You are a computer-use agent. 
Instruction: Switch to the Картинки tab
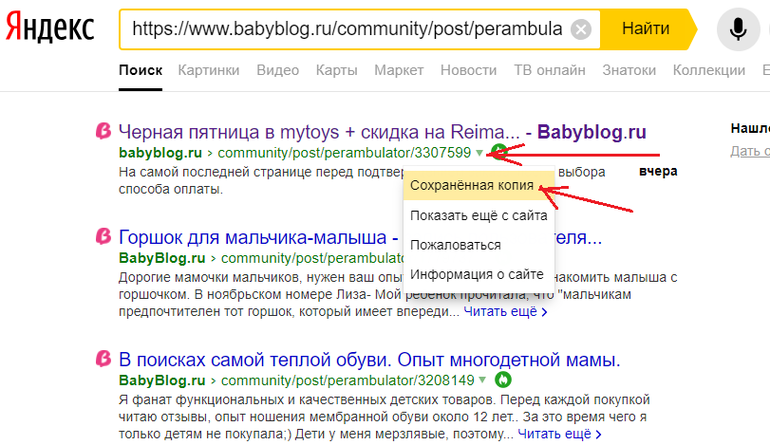[208, 70]
